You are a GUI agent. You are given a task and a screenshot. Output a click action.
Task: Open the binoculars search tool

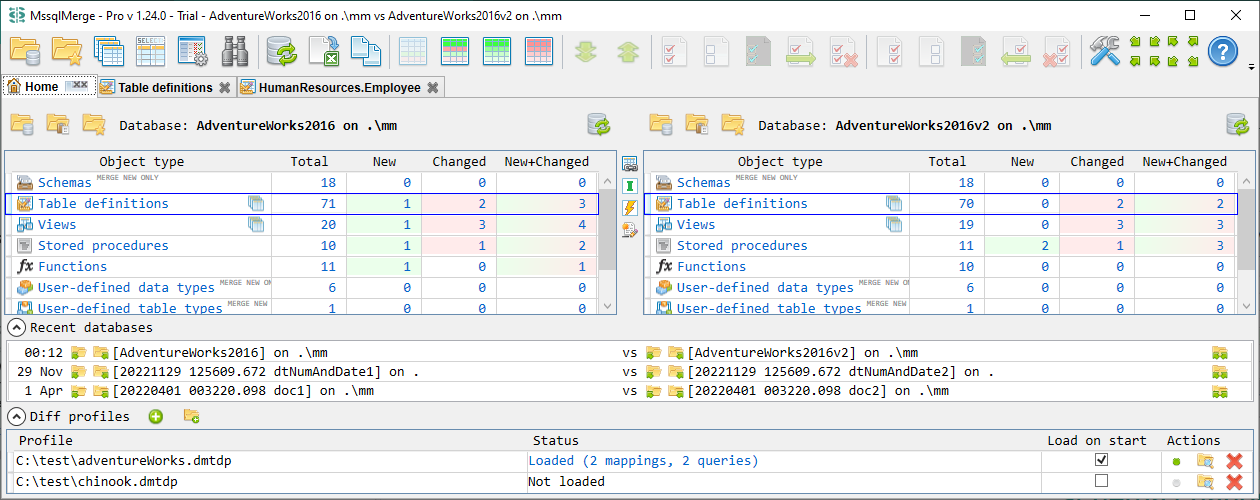coord(234,51)
